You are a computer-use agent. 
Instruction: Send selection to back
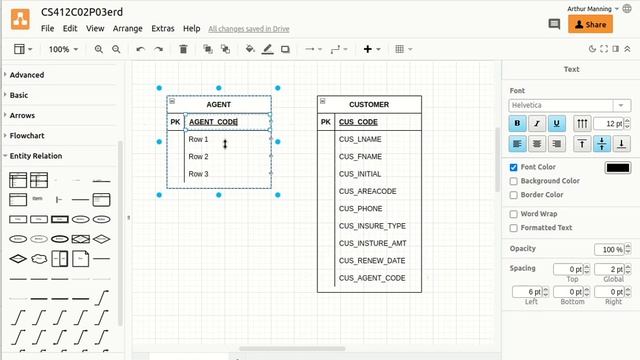225,49
